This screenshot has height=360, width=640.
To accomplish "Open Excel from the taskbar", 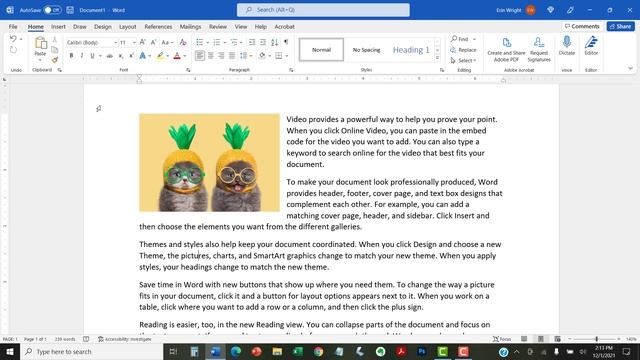I will tap(298, 351).
